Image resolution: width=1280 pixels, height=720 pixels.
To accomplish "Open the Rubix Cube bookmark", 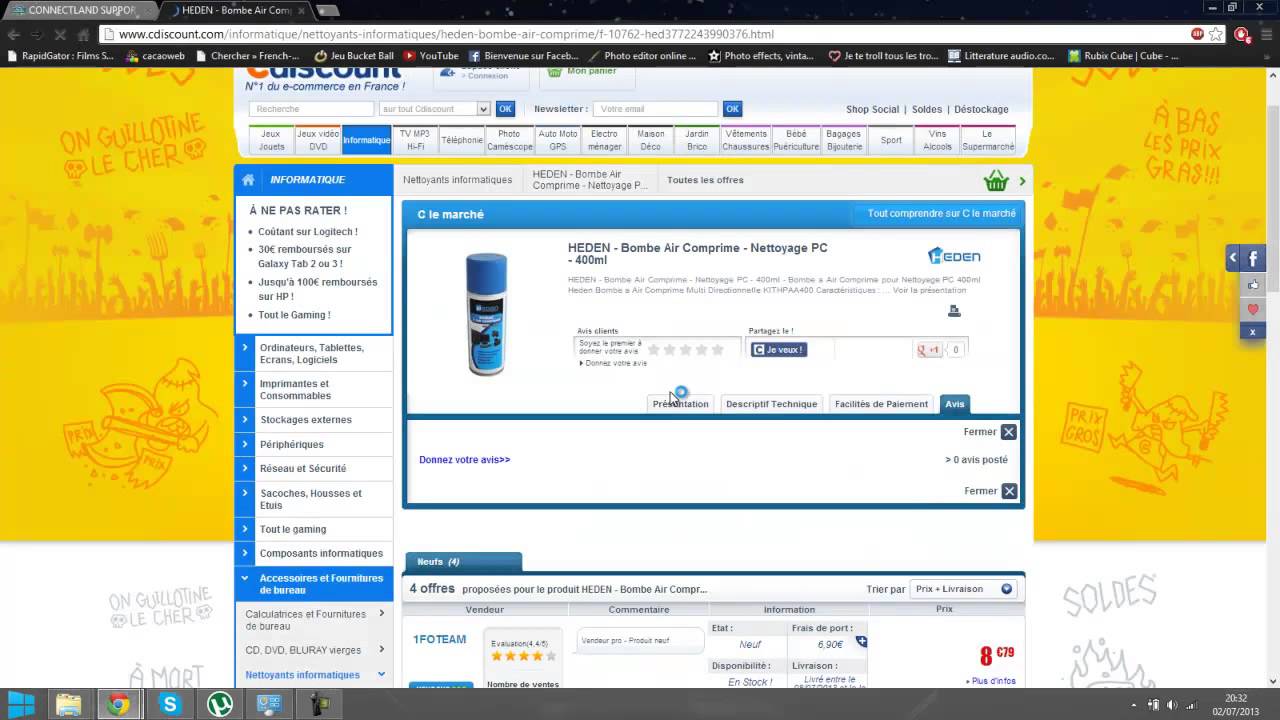I will pyautogui.click(x=1123, y=56).
